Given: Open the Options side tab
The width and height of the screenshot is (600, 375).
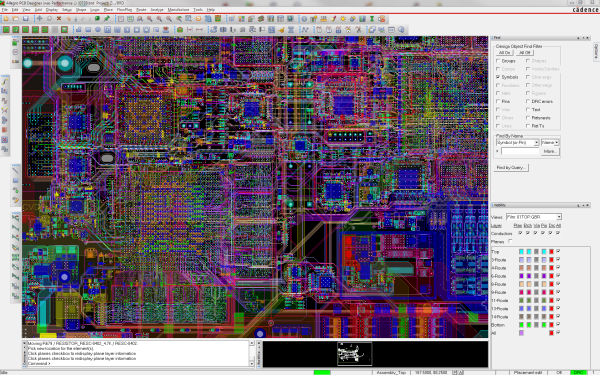Looking at the screenshot, I should point(596,52).
